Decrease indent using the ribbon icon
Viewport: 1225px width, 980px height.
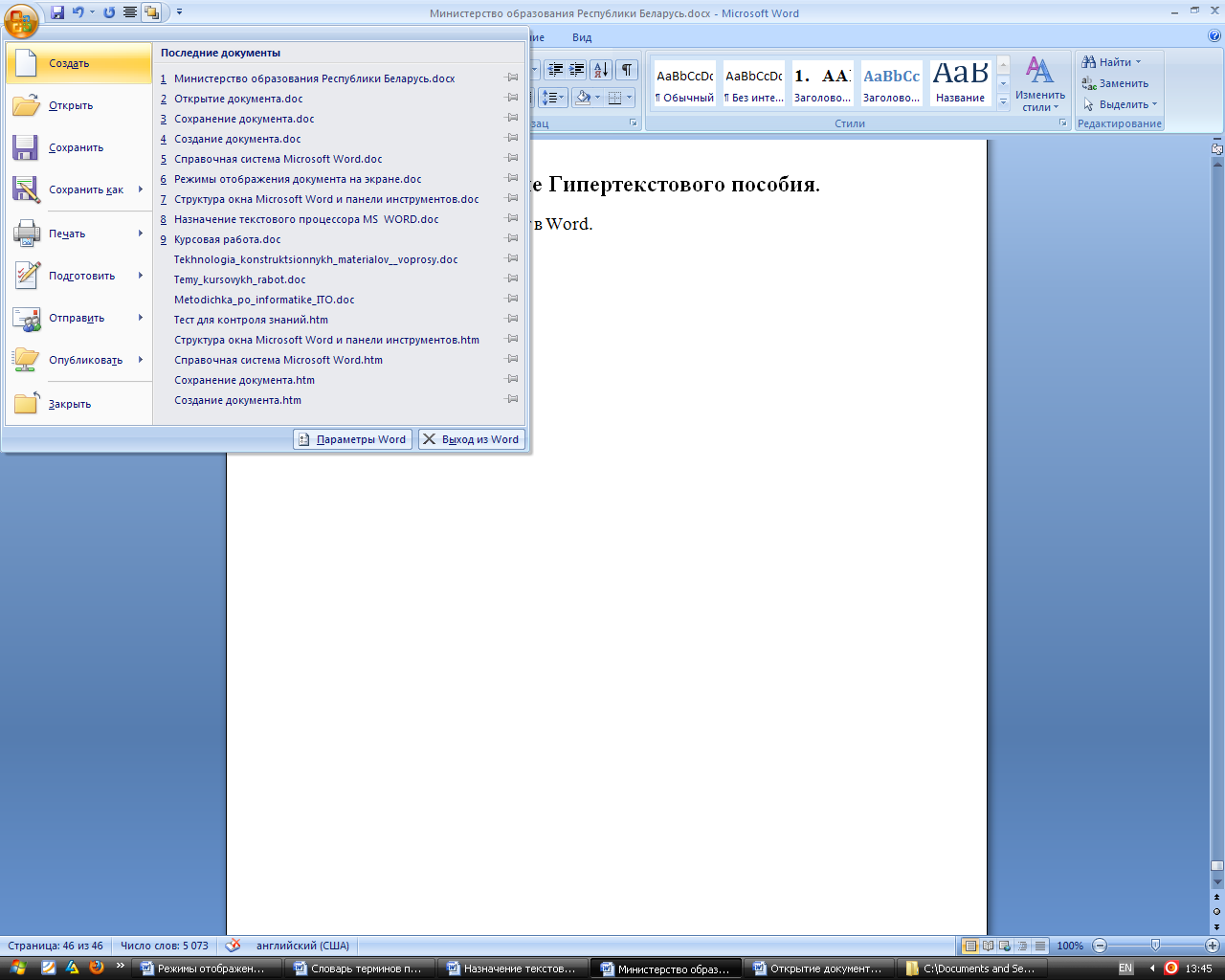pos(555,70)
